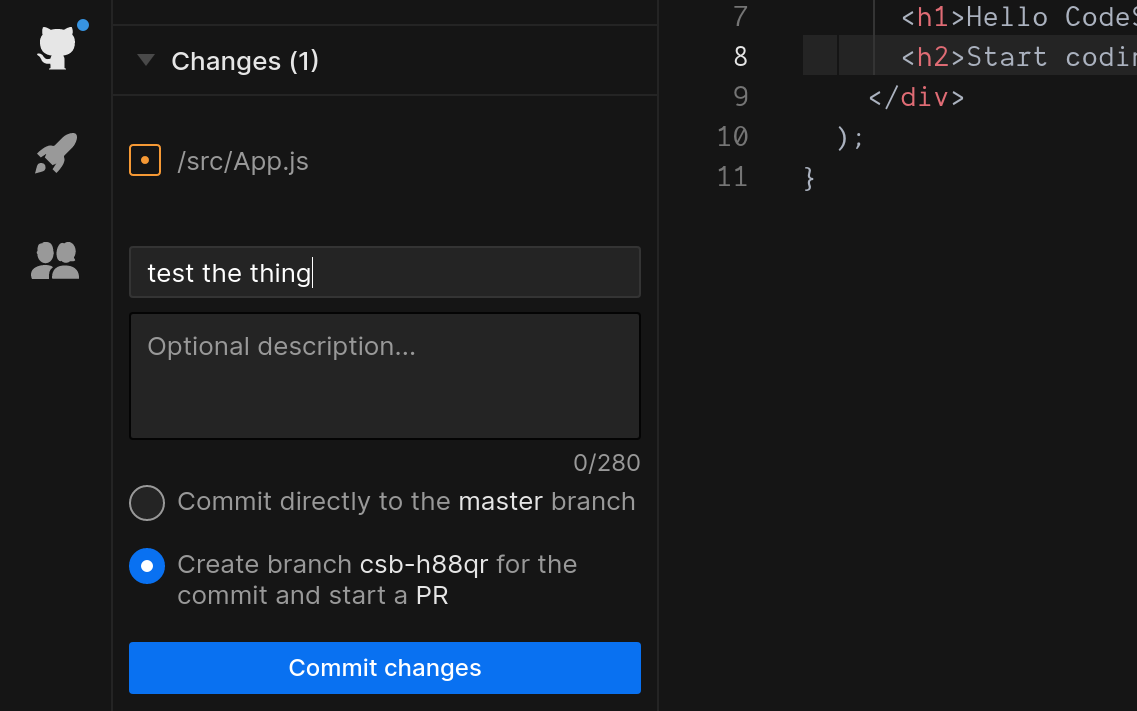Click the GitHub icon in the sidebar

tap(55, 46)
